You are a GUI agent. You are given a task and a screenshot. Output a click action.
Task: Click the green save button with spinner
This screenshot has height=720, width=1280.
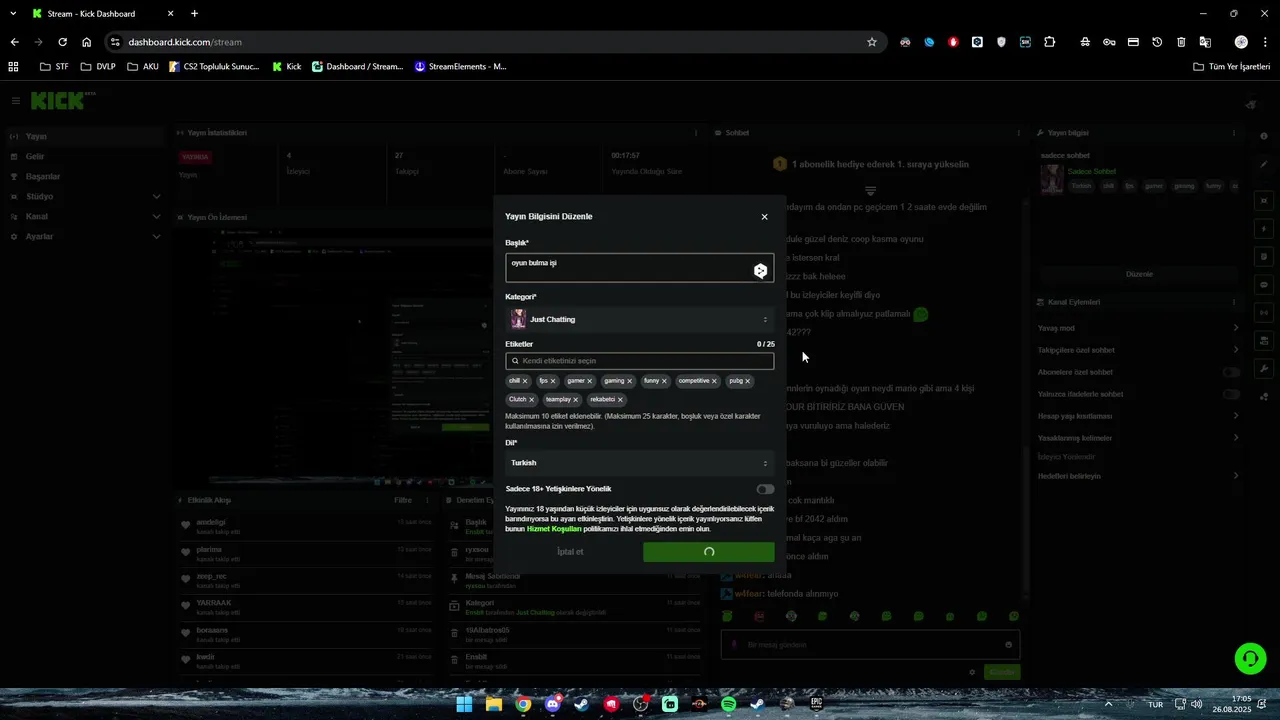709,552
